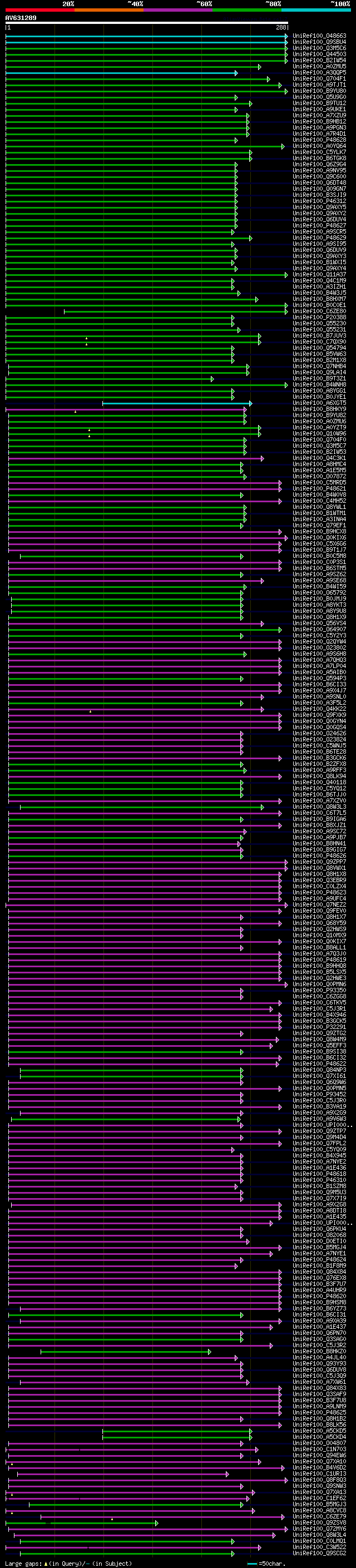Click the green ~80% identity legend segment
The image size is (356, 1568).
pos(247,10)
